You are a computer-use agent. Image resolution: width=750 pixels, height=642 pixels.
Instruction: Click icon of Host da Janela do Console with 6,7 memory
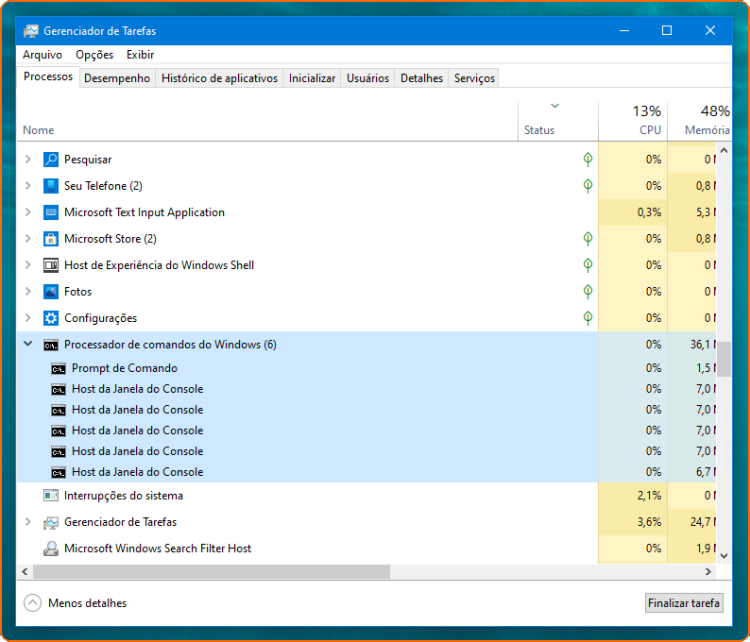tap(58, 473)
